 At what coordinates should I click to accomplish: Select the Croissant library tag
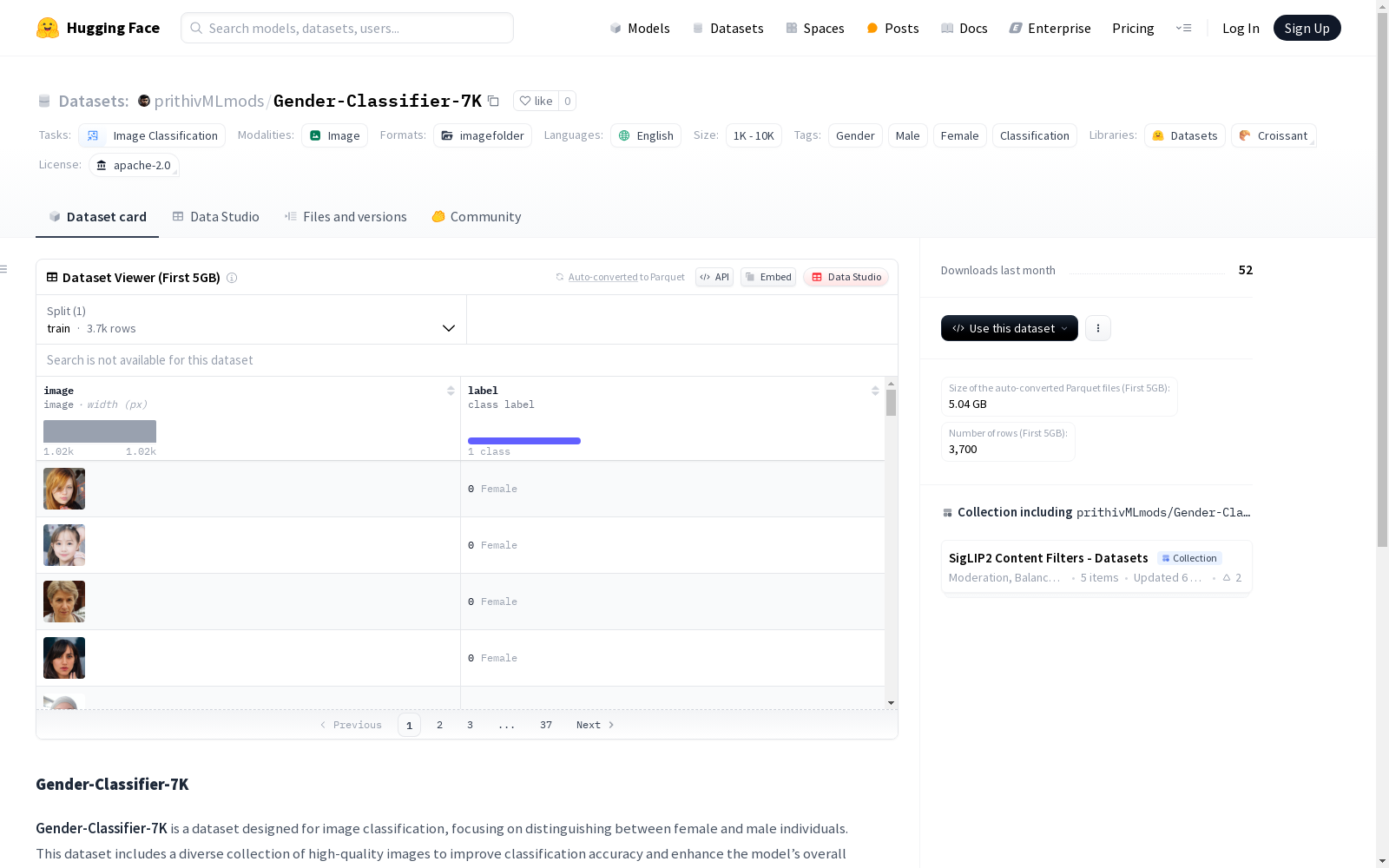(1274, 135)
